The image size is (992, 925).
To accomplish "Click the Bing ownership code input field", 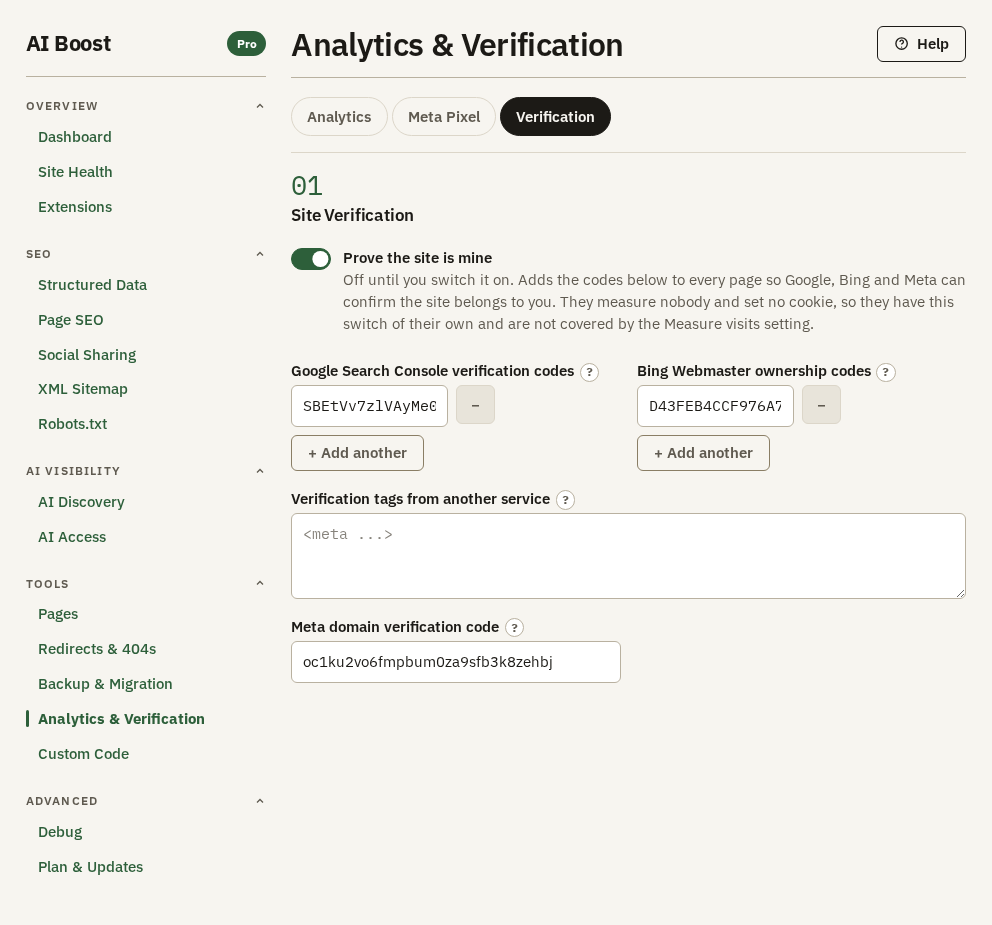I will pyautogui.click(x=716, y=406).
